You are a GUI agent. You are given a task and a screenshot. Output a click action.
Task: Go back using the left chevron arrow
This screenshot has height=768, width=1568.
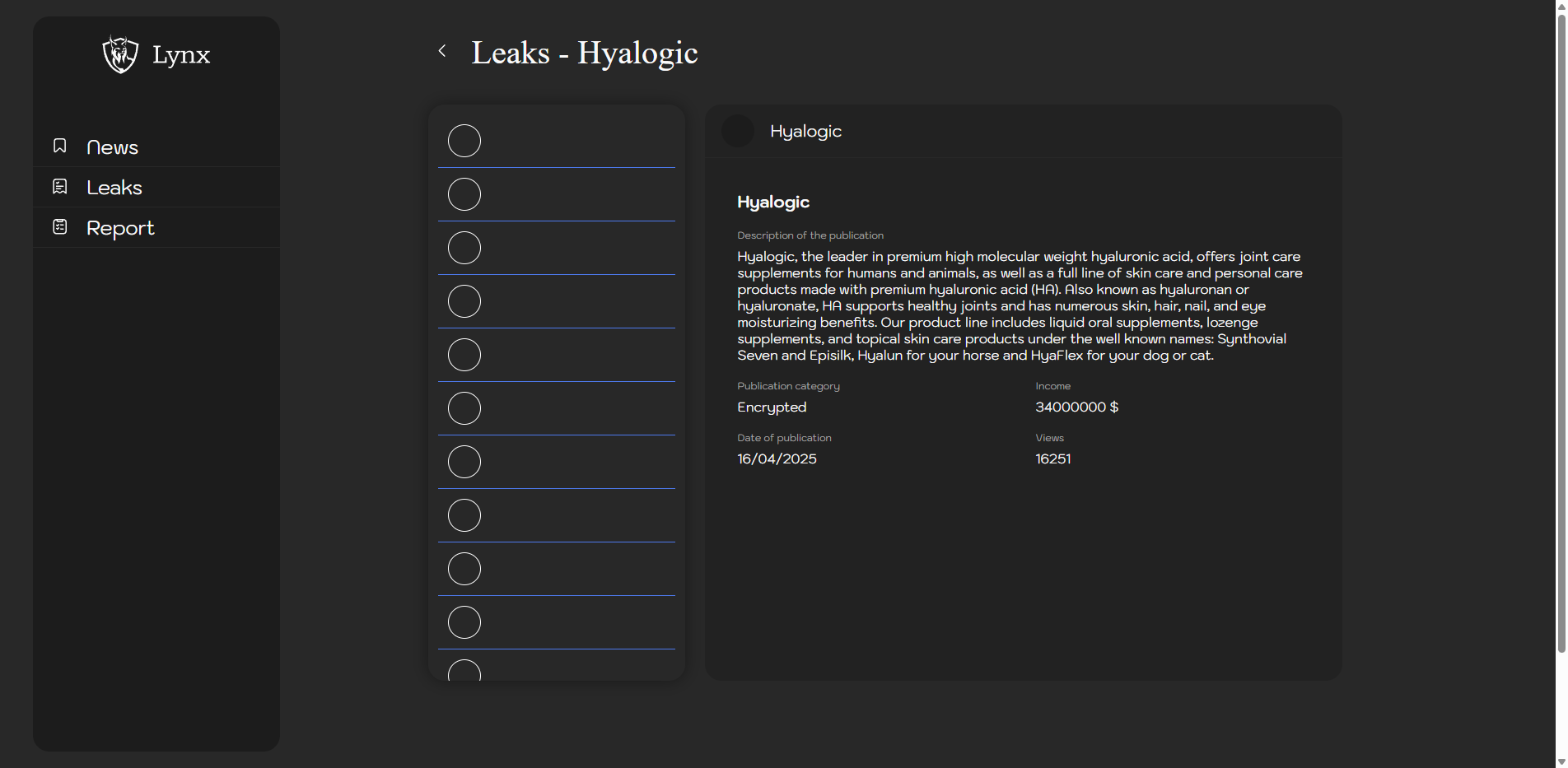coord(442,51)
